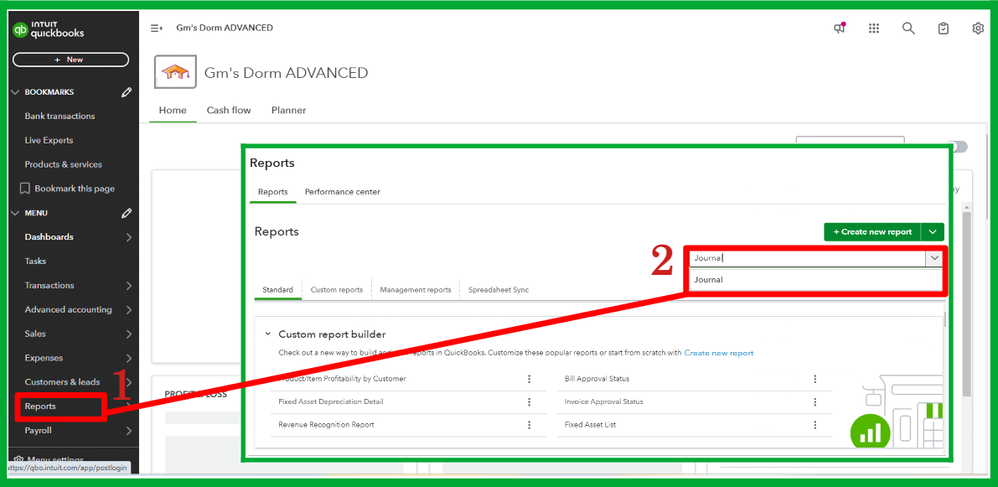Click the Gm's Dorm company logo thumbnail
Screen dimensions: 998x487
pos(176,72)
